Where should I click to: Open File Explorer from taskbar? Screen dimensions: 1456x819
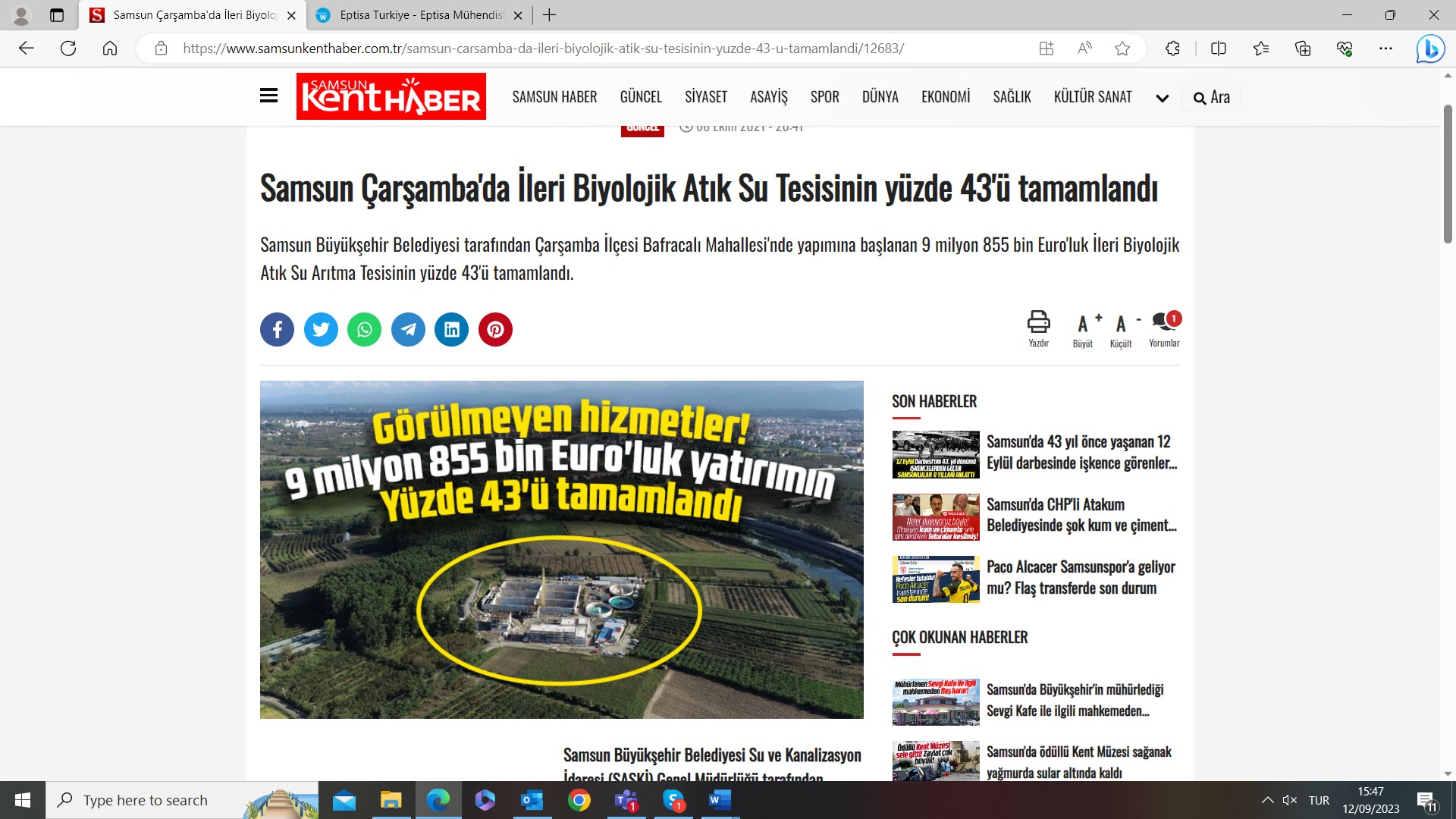click(391, 800)
